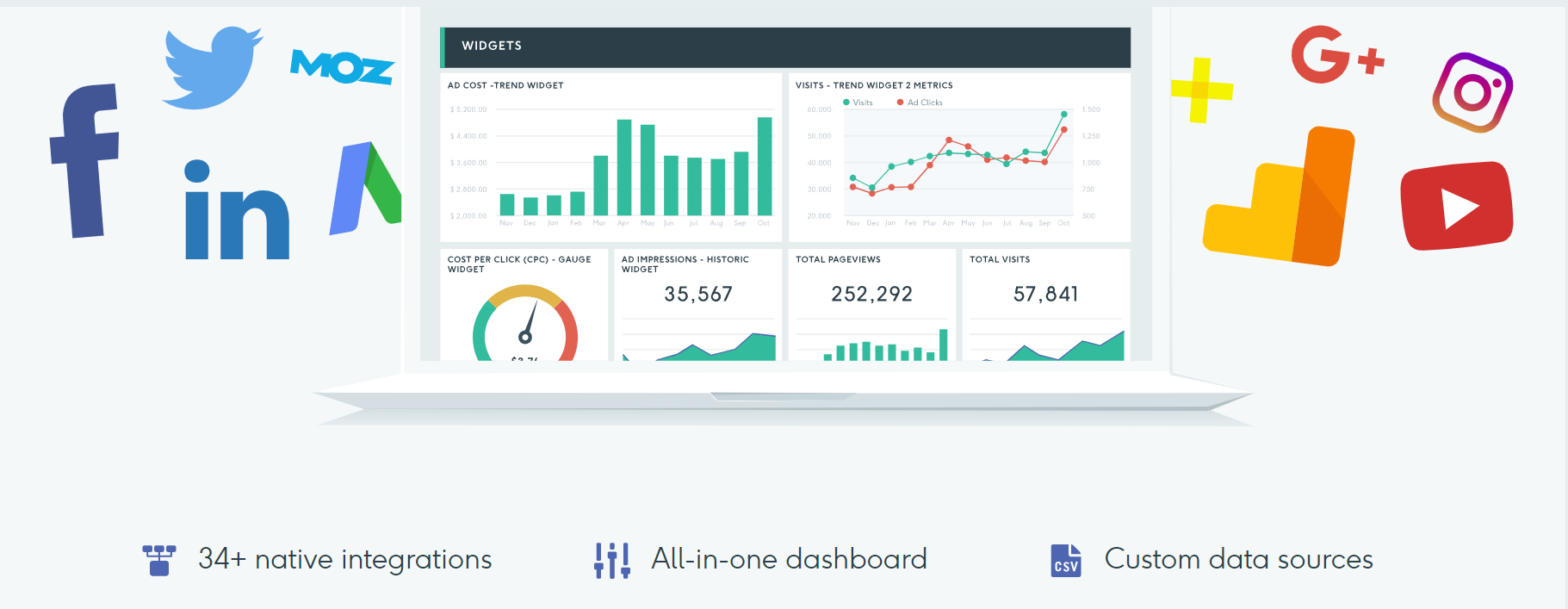Screen dimensions: 1568x609
Task: Click the Google Analytics bar icon
Action: coord(1279,196)
